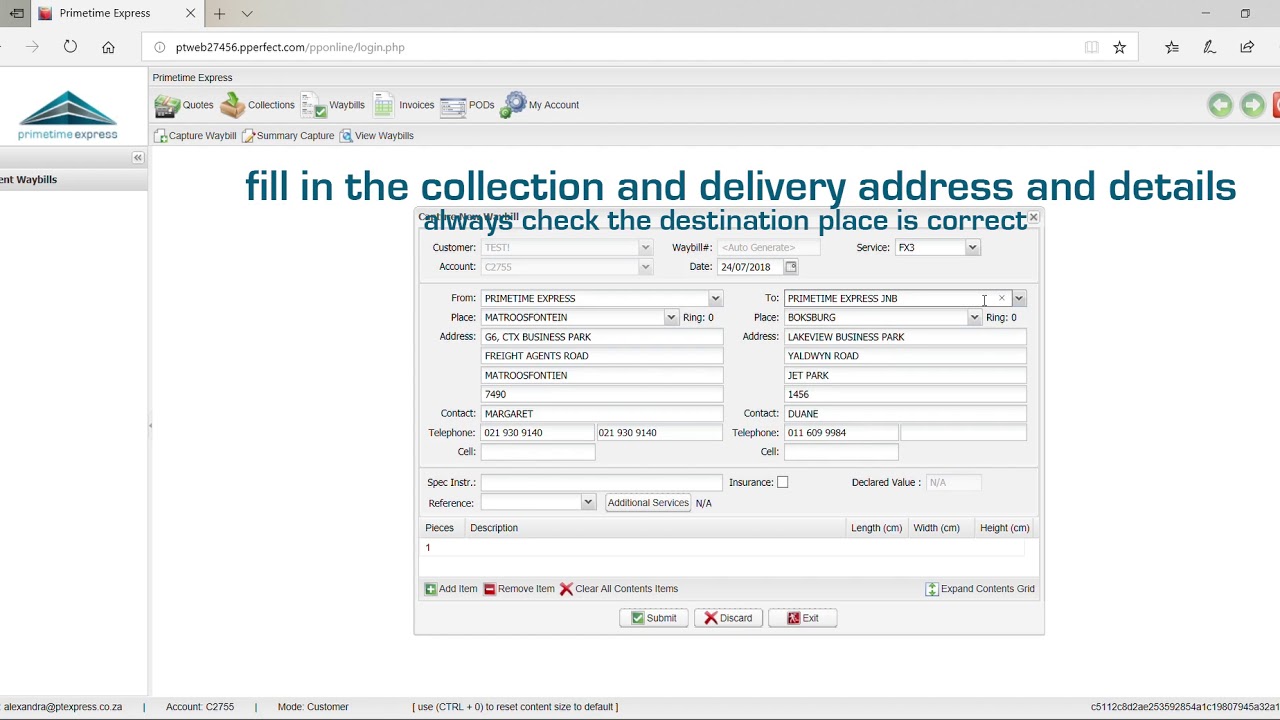This screenshot has width=1280, height=720.
Task: Select Summary Capture submenu
Action: click(x=288, y=136)
